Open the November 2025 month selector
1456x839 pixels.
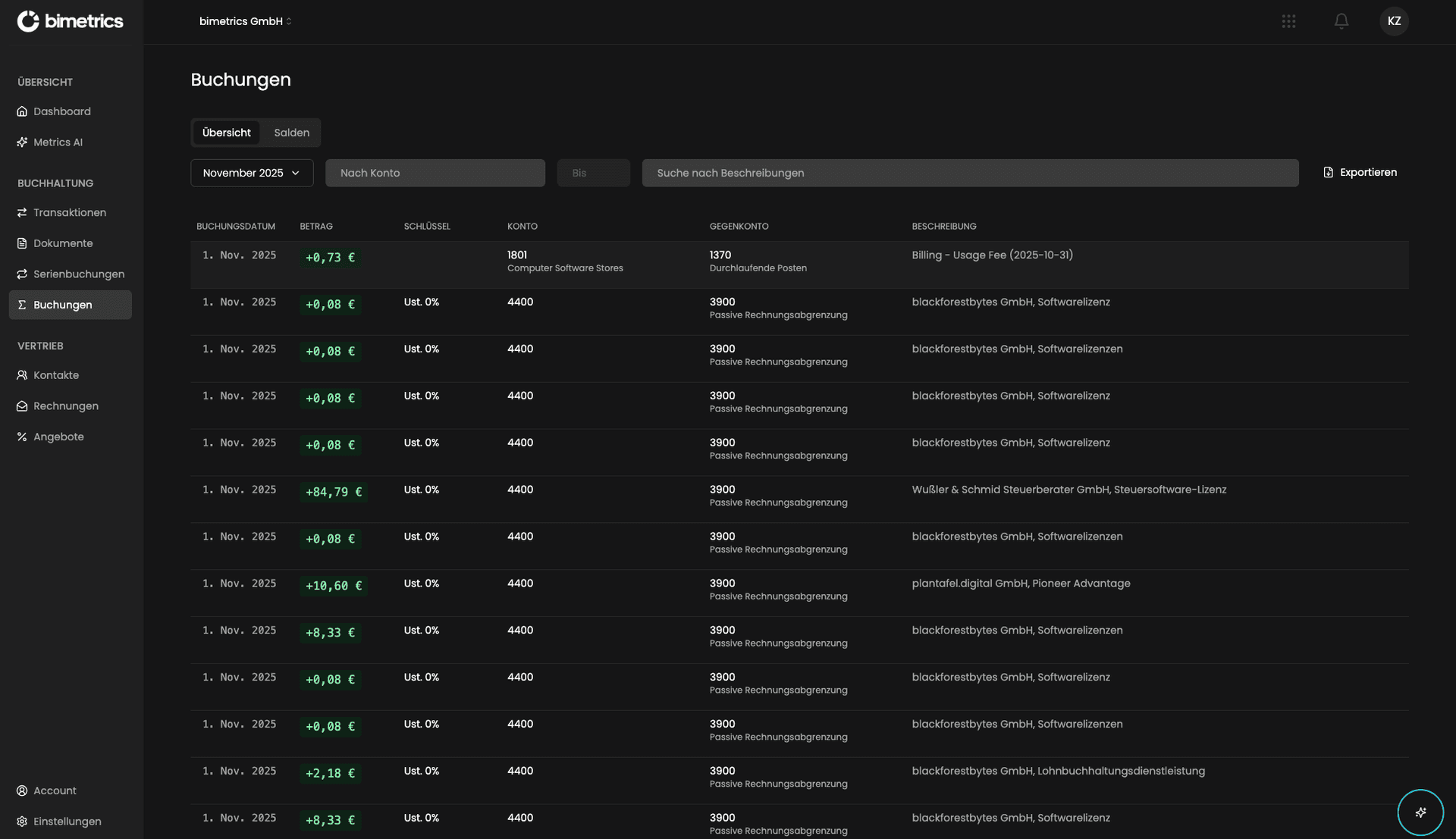click(252, 173)
